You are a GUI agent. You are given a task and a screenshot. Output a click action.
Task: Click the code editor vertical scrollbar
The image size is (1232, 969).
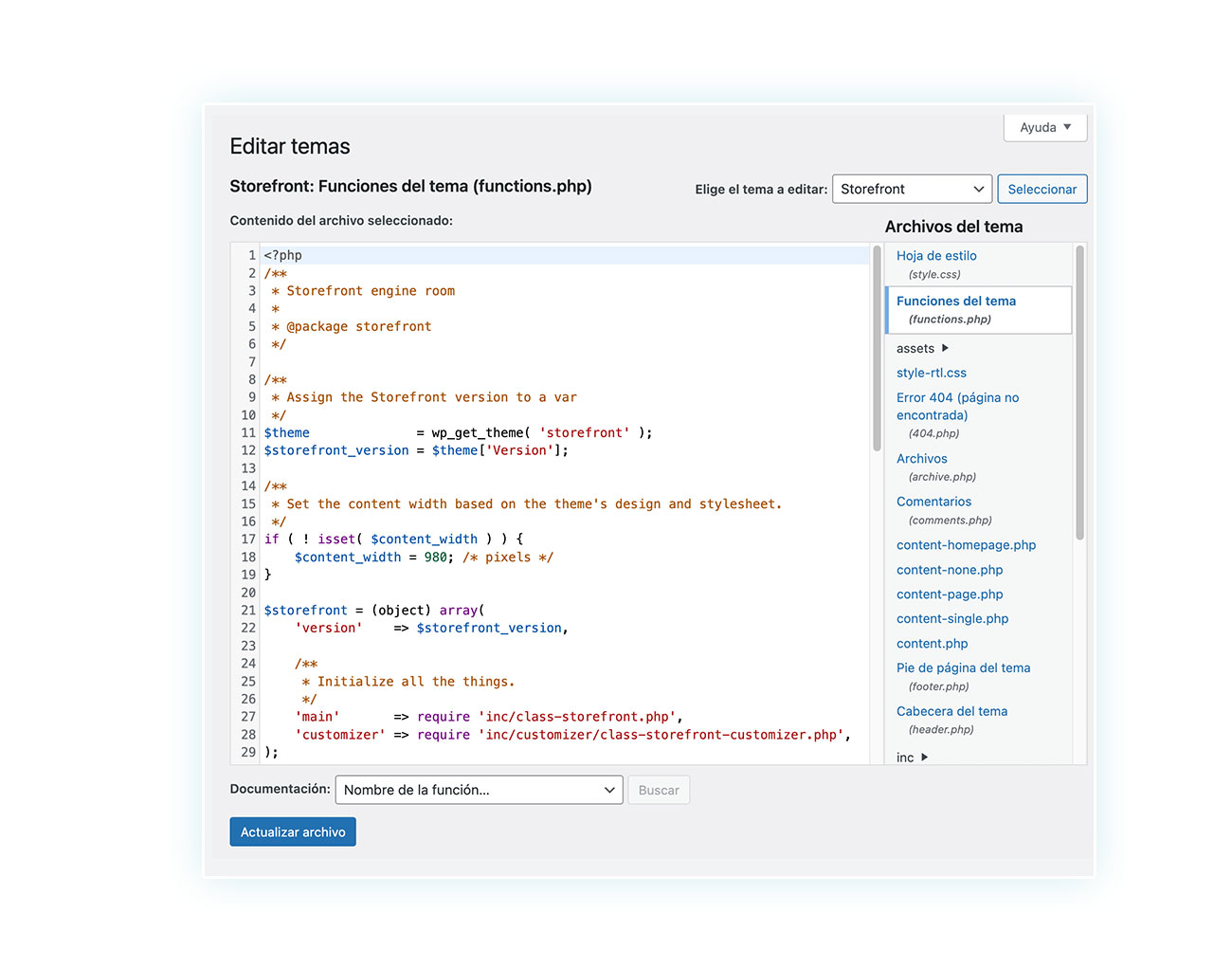(877, 348)
